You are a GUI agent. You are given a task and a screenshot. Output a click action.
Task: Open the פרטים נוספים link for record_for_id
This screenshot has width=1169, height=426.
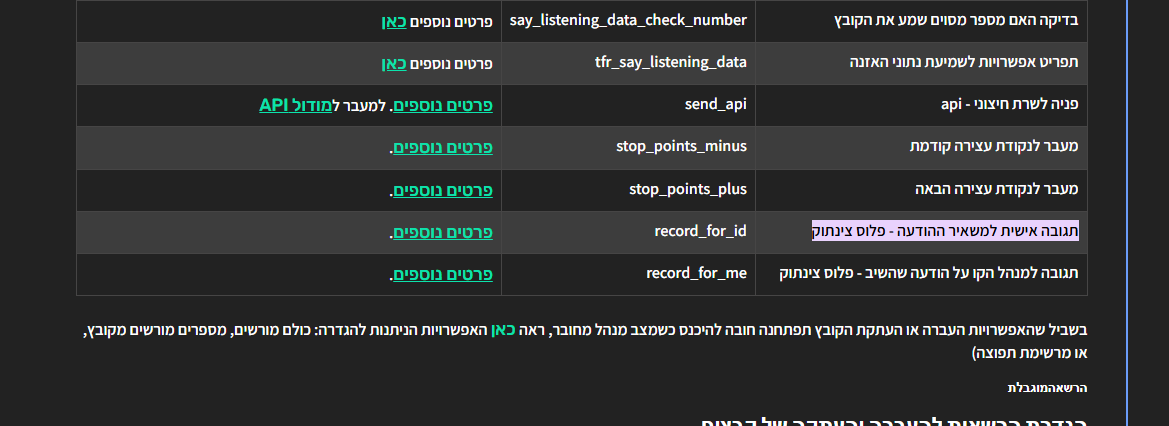click(x=443, y=232)
